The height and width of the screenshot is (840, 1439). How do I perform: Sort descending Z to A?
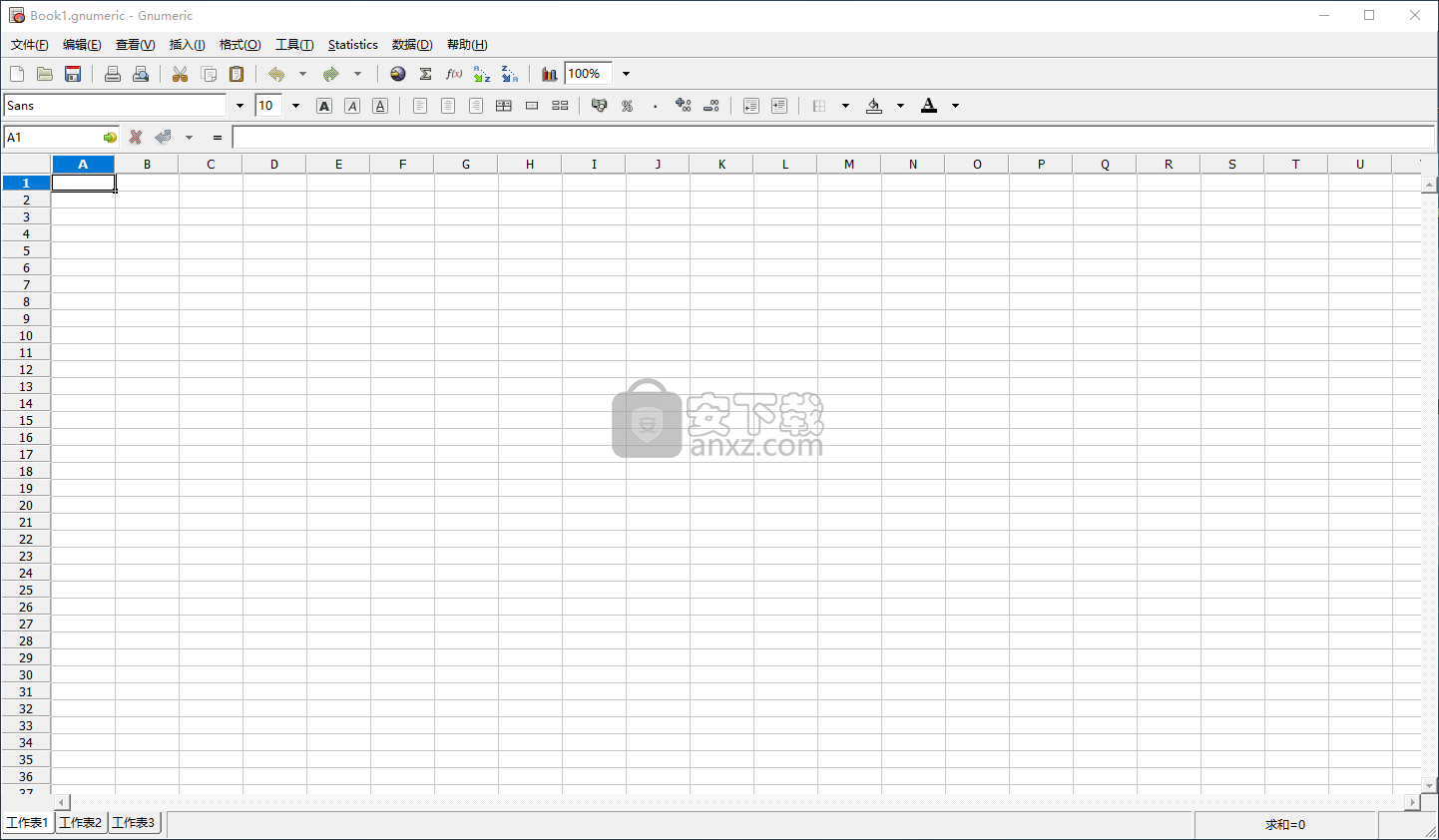click(510, 74)
